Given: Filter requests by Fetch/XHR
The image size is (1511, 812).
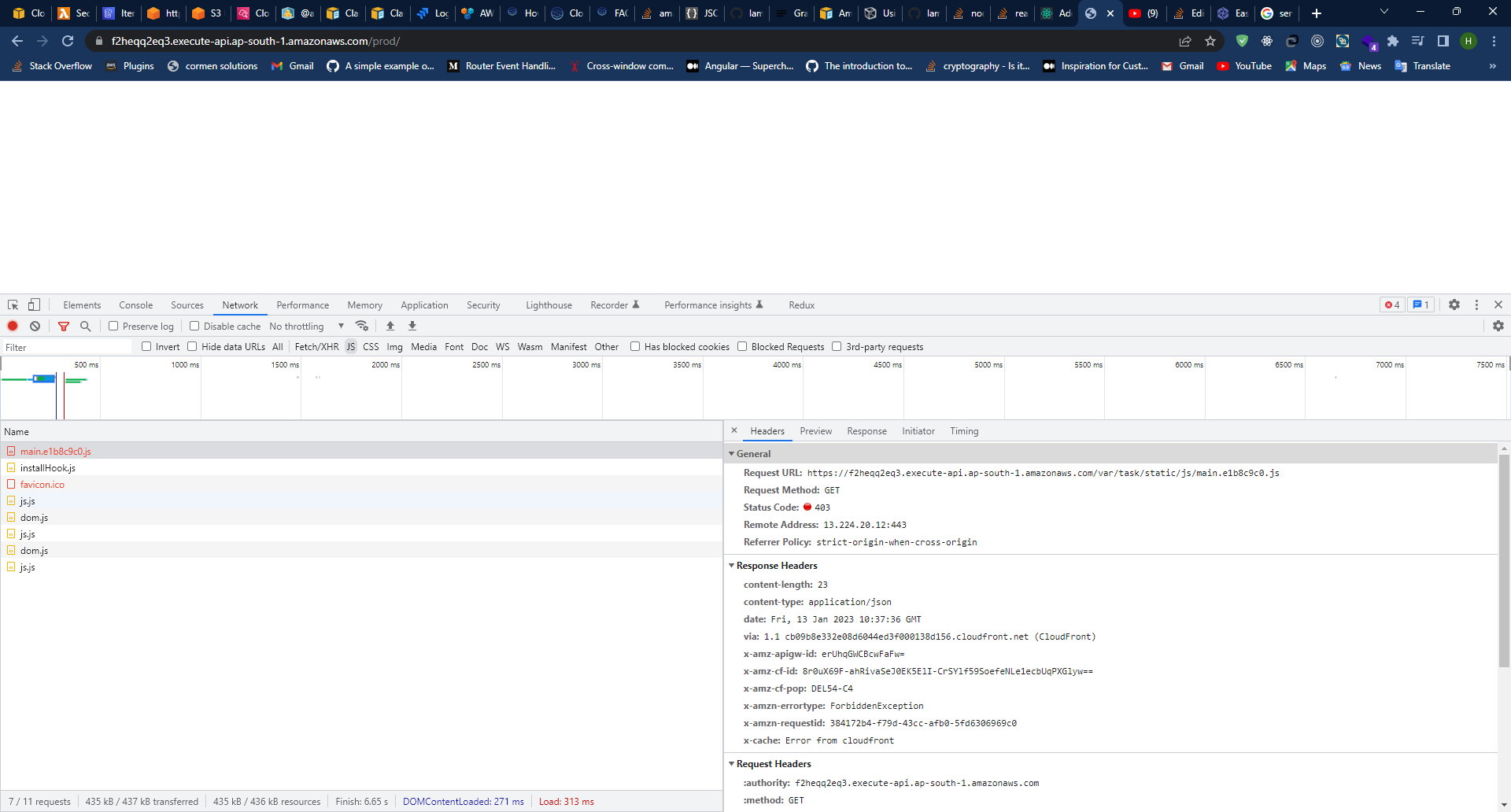Looking at the screenshot, I should point(316,346).
